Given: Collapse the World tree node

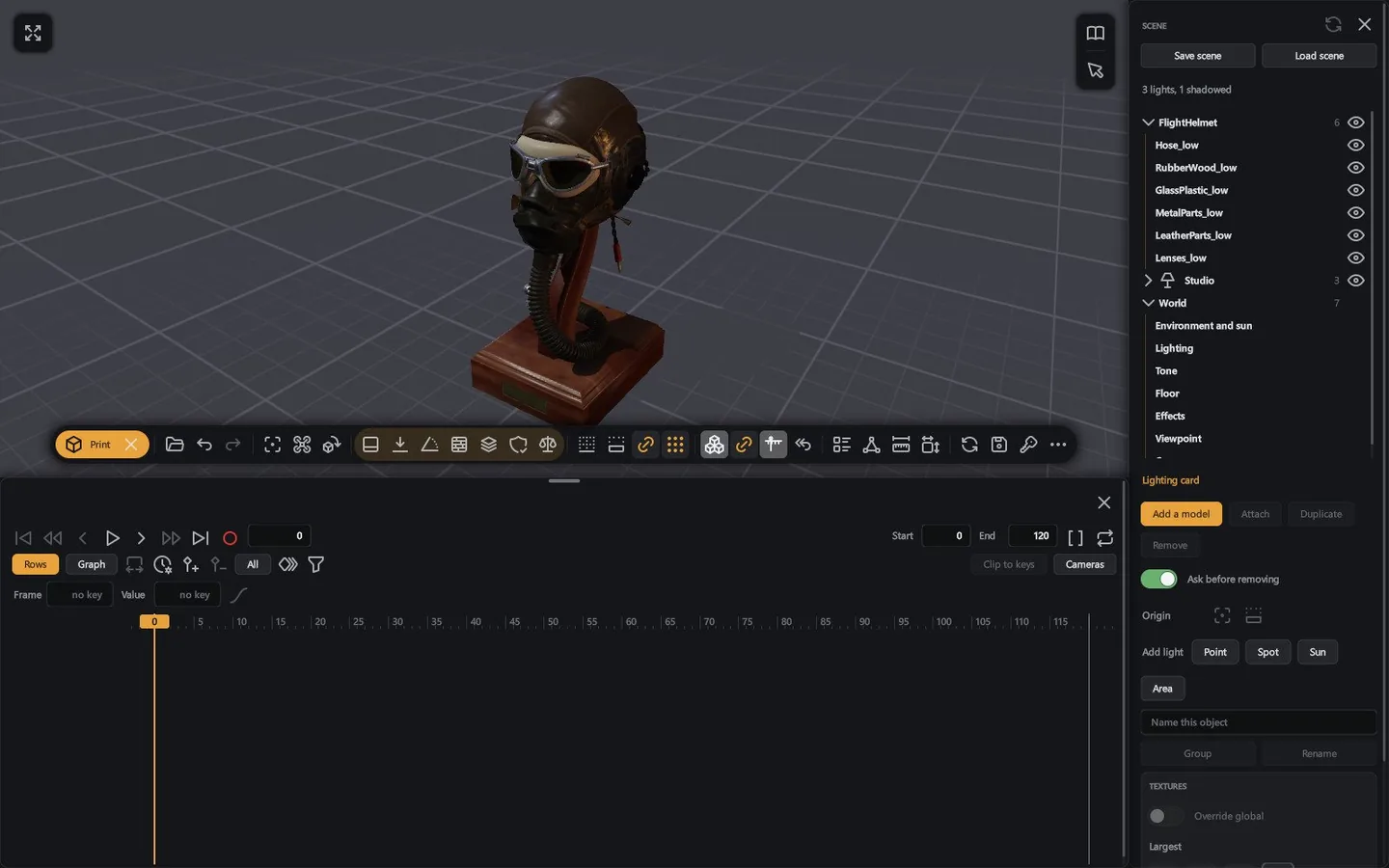Looking at the screenshot, I should tap(1148, 303).
